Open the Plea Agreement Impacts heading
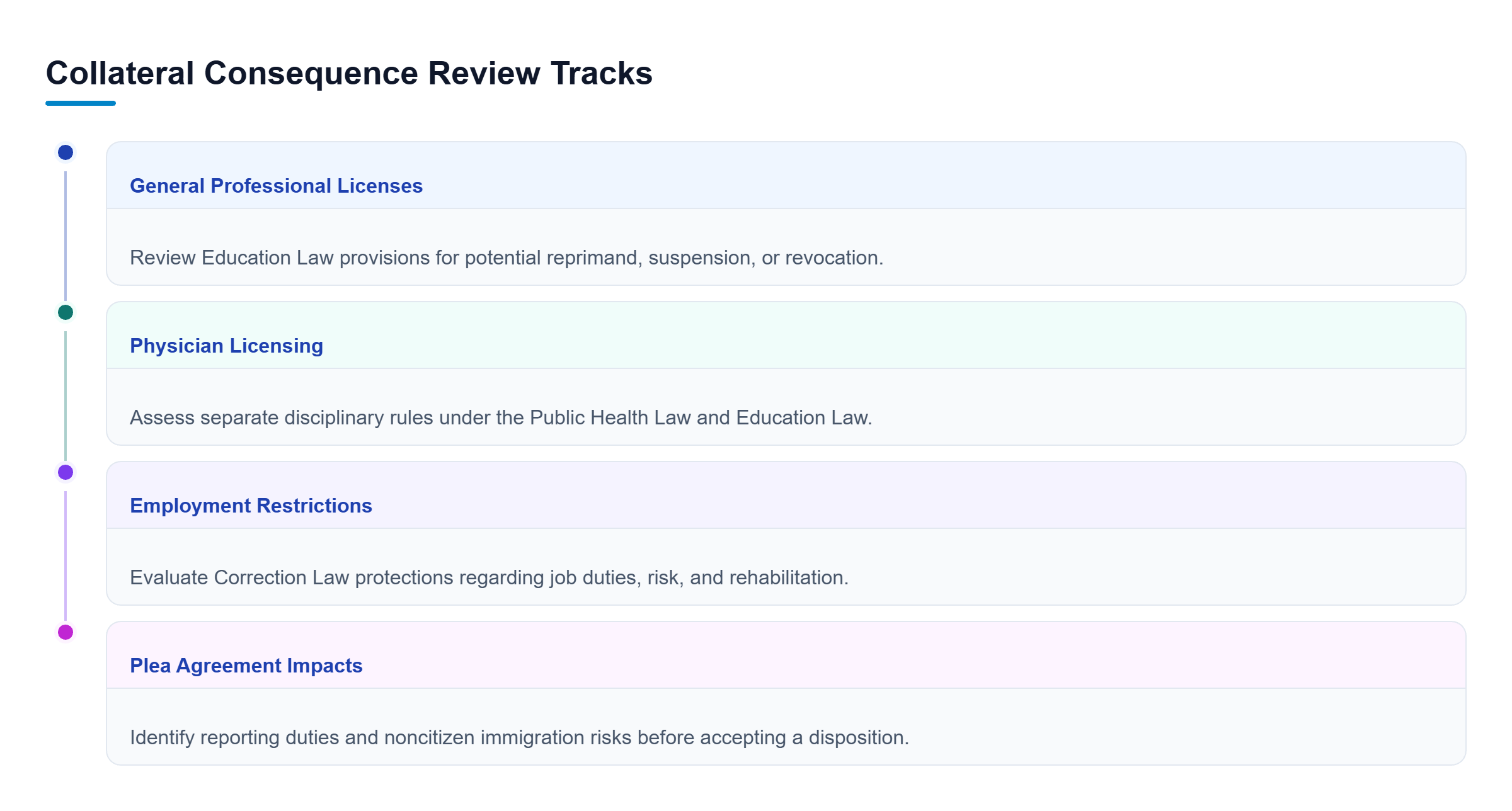The width and height of the screenshot is (1512, 811). point(246,666)
